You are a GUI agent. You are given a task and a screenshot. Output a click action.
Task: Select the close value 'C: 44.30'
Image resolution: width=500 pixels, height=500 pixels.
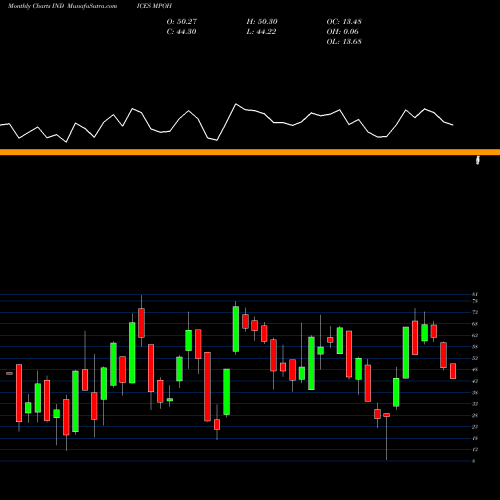[181, 31]
